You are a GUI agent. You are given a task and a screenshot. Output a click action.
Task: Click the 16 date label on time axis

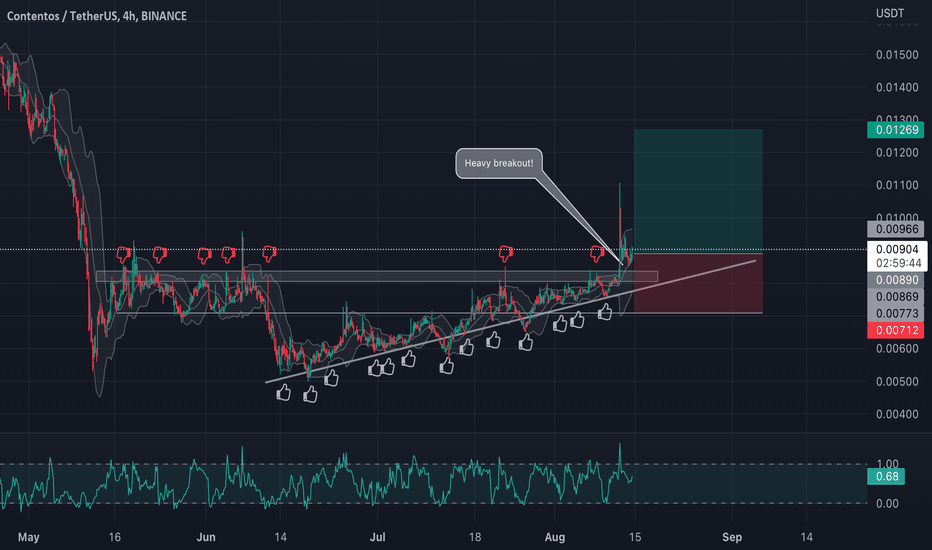[x=115, y=538]
